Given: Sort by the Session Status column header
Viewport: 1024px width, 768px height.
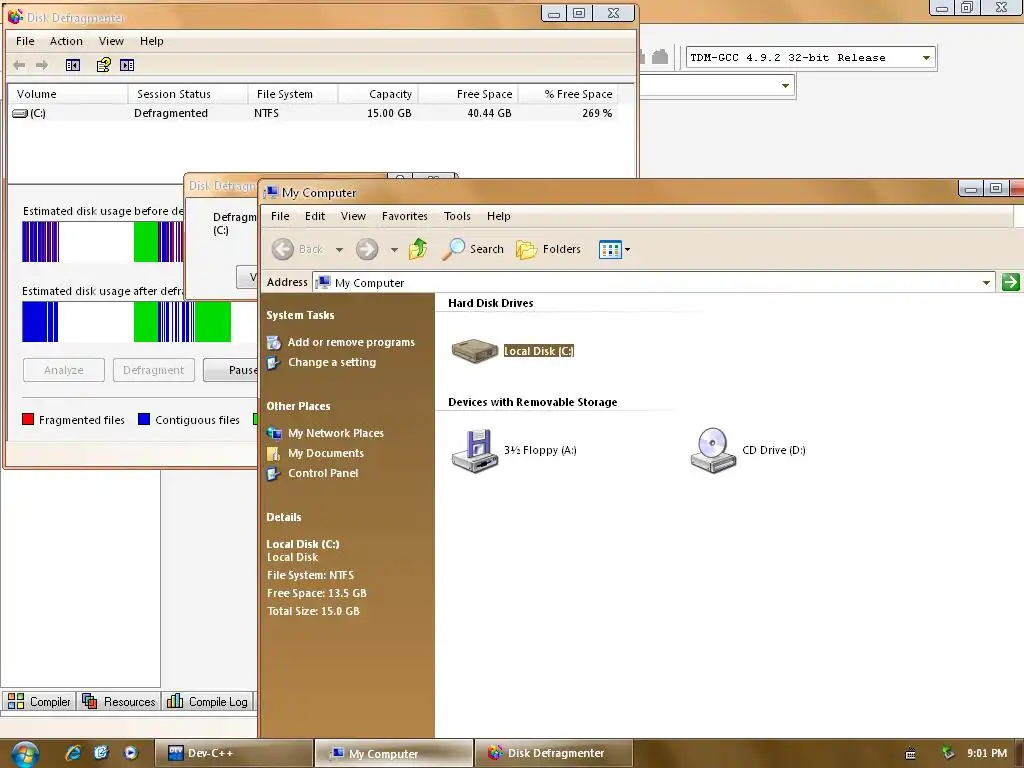Looking at the screenshot, I should coord(187,94).
